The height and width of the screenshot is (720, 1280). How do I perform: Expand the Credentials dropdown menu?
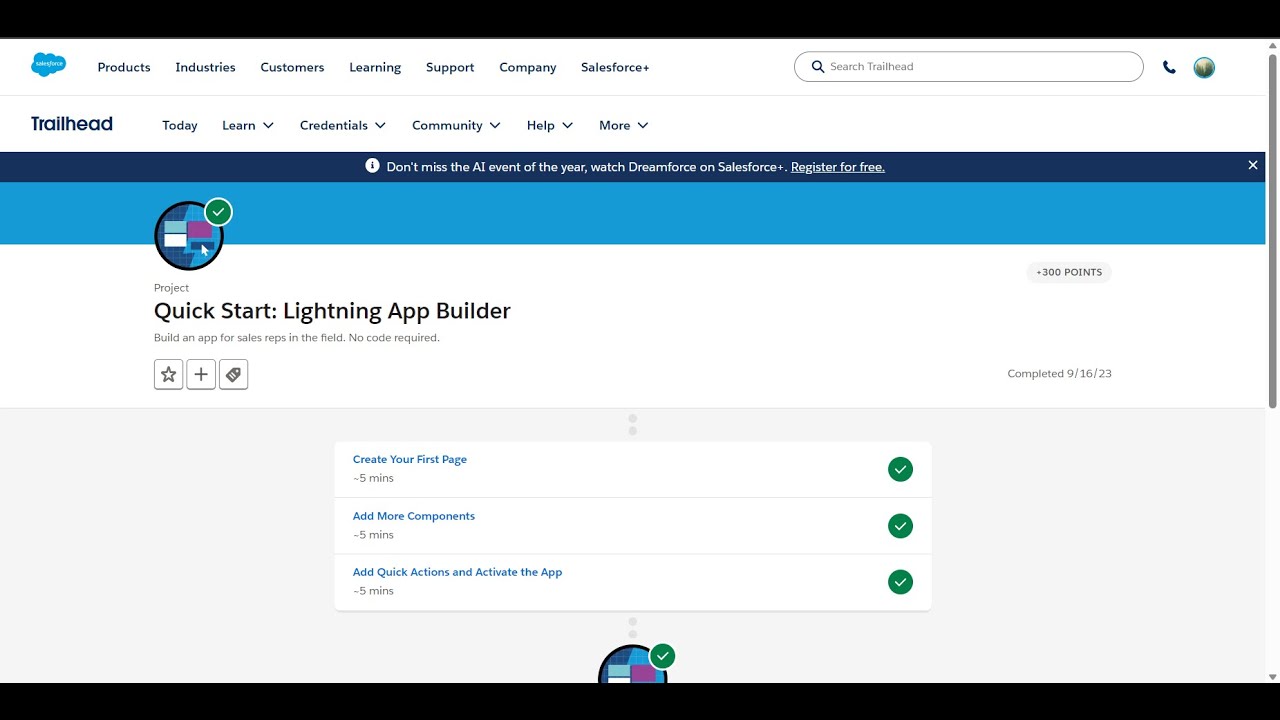click(343, 125)
